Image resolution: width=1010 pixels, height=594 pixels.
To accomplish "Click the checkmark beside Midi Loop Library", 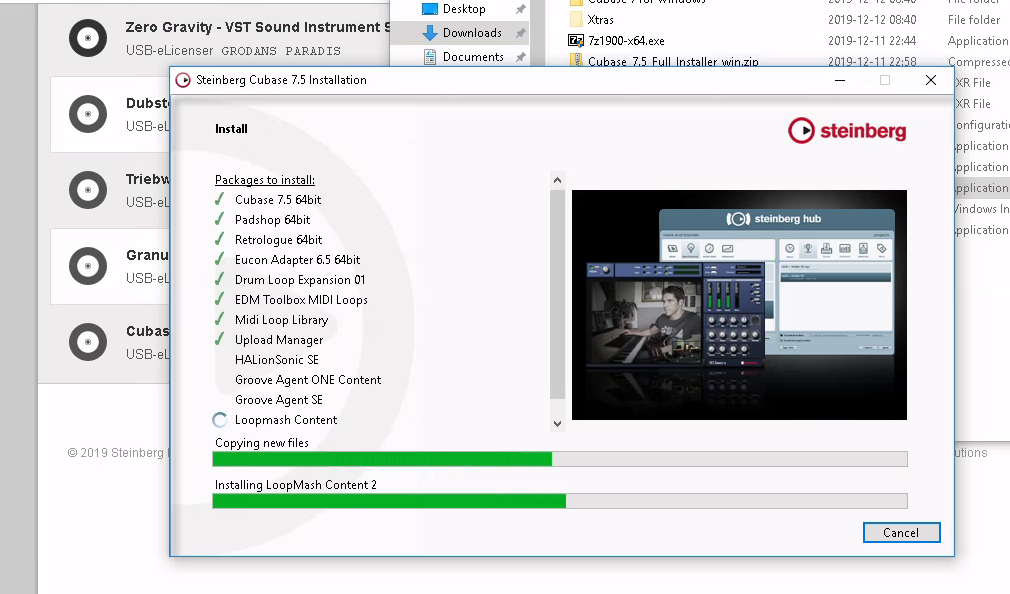I will (x=220, y=319).
